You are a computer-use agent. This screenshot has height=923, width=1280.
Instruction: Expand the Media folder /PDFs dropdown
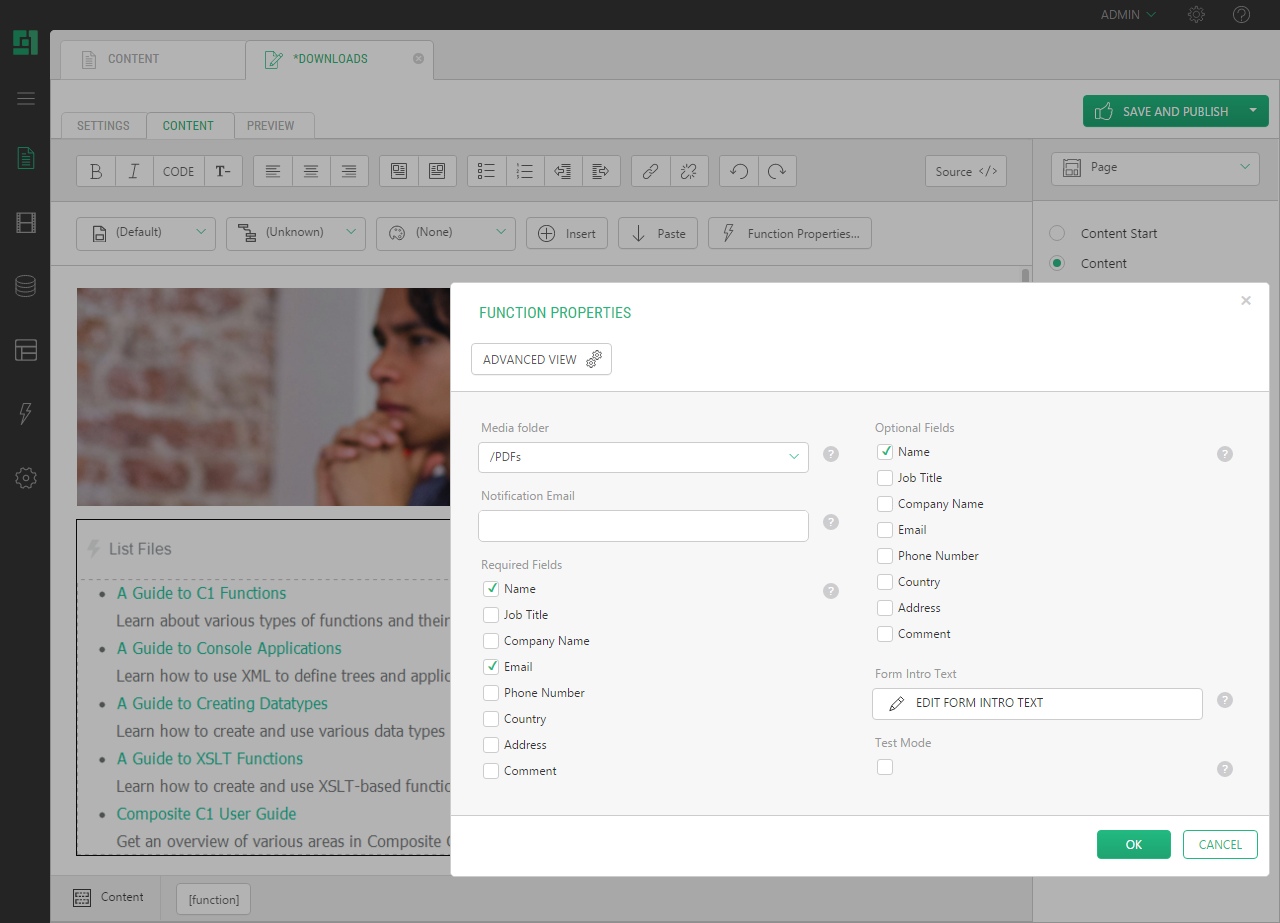point(643,457)
